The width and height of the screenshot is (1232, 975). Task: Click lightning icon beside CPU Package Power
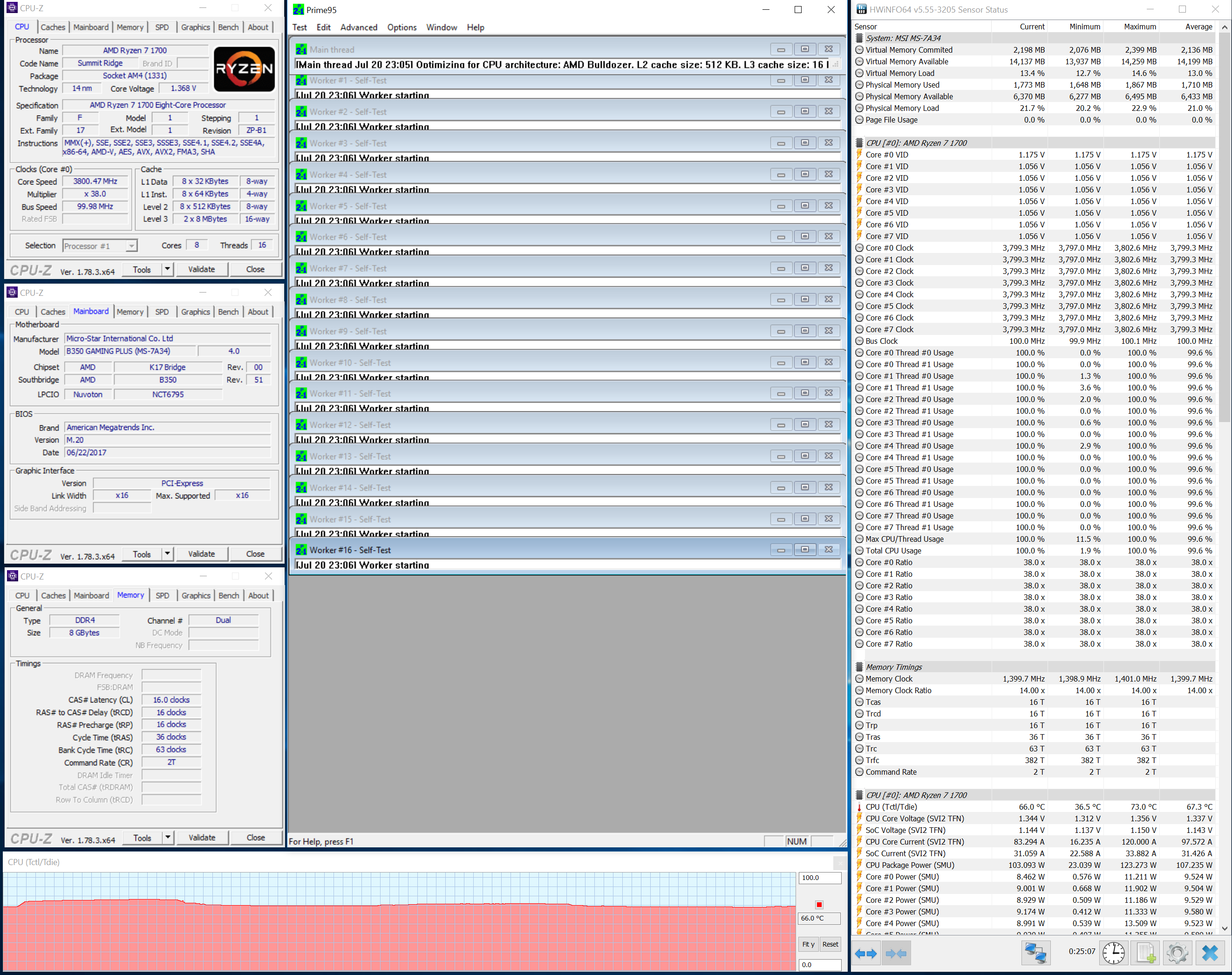pyautogui.click(x=859, y=866)
